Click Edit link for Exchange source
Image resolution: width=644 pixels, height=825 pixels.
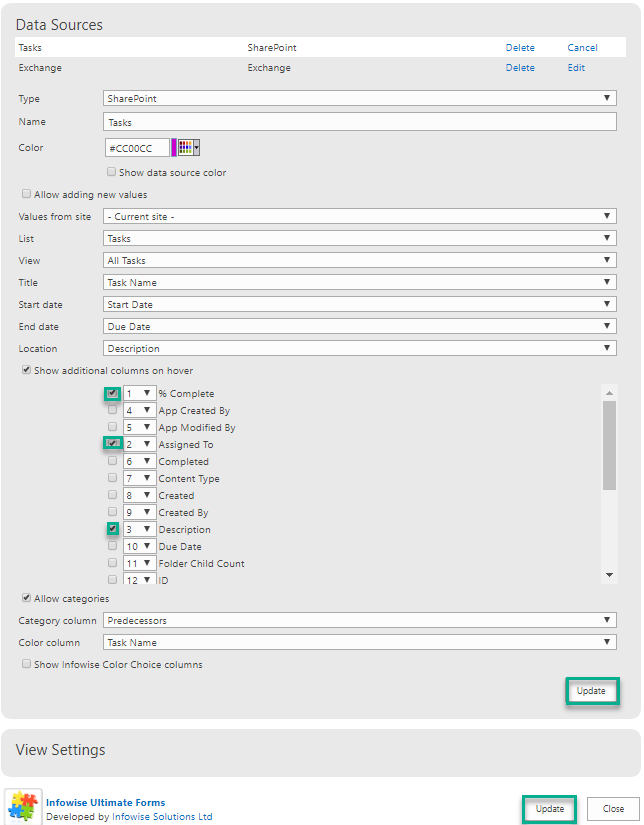point(576,68)
